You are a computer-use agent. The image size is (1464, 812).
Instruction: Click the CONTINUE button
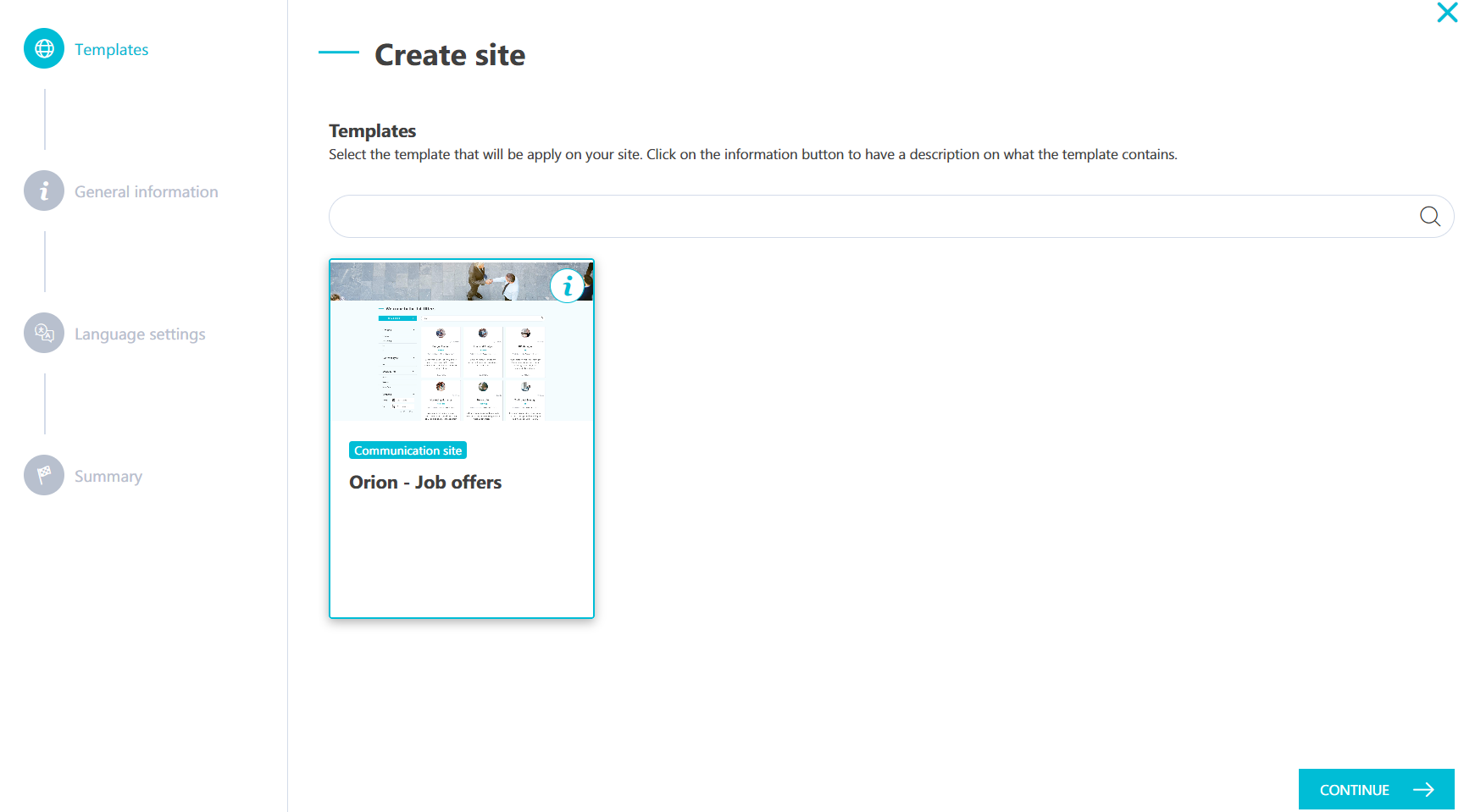tap(1377, 789)
